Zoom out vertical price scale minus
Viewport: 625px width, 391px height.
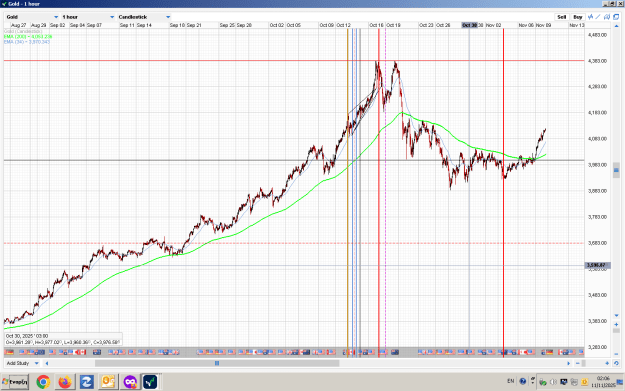click(616, 354)
